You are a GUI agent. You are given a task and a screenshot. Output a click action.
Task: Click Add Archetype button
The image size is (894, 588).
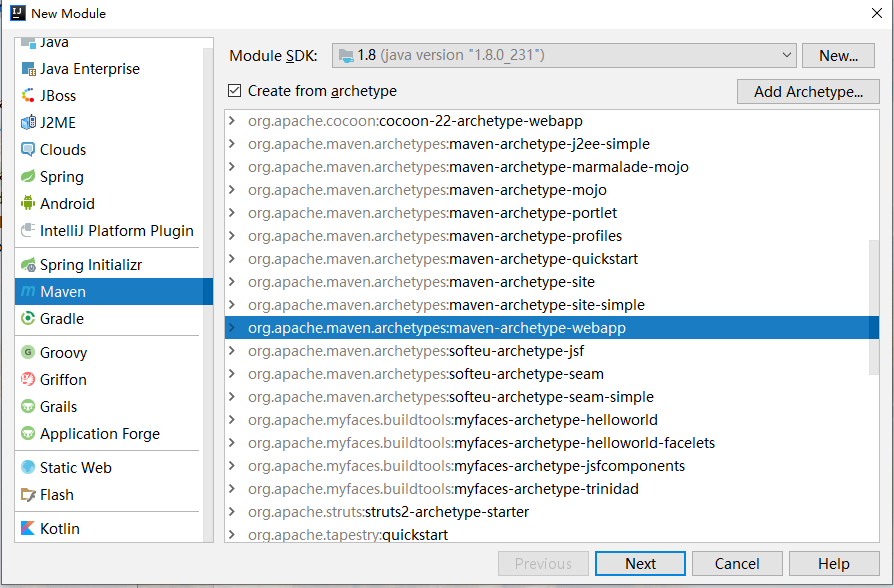point(808,91)
